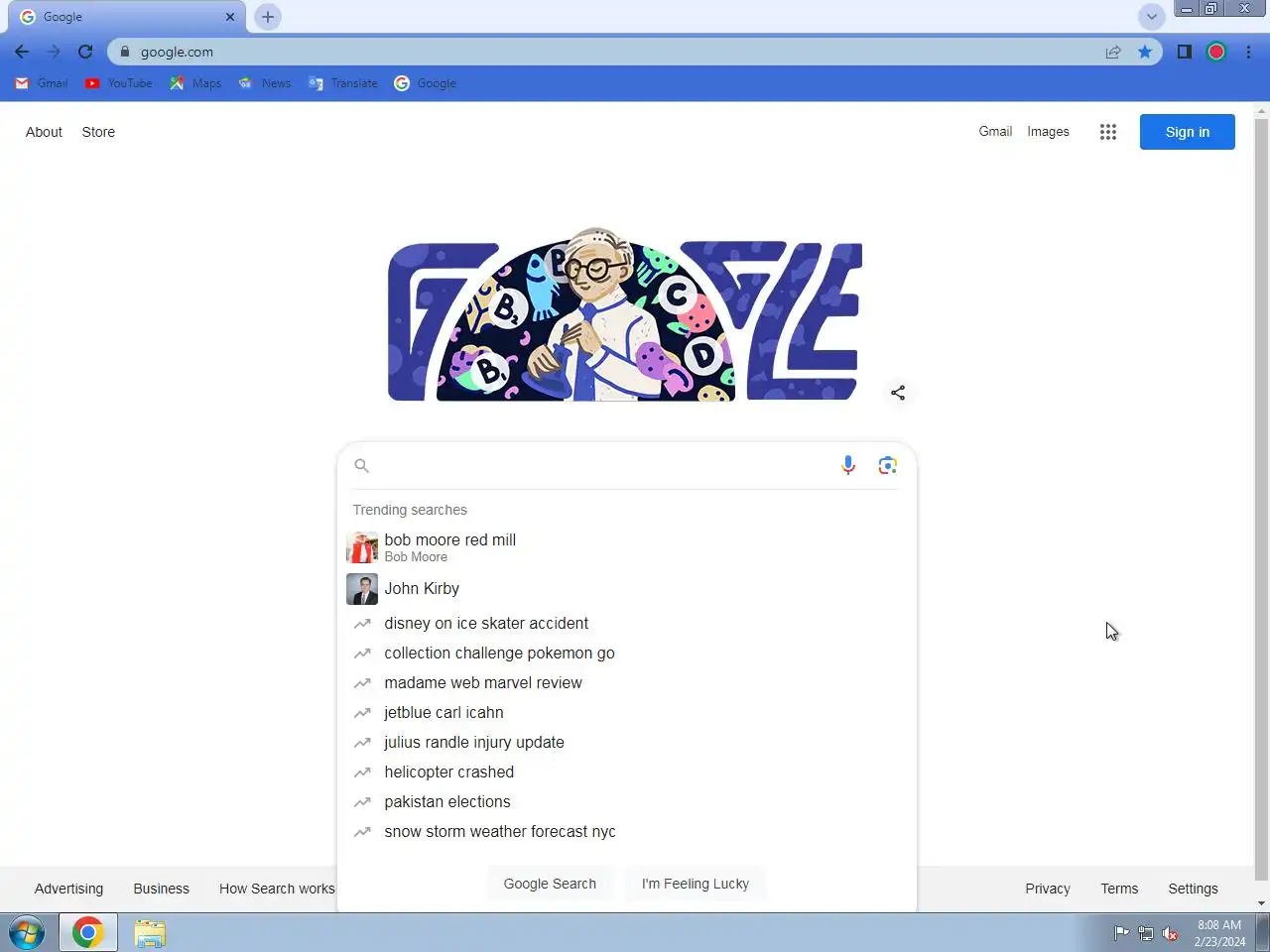Open the Terms footer link
The height and width of the screenshot is (952, 1270).
[x=1119, y=889]
